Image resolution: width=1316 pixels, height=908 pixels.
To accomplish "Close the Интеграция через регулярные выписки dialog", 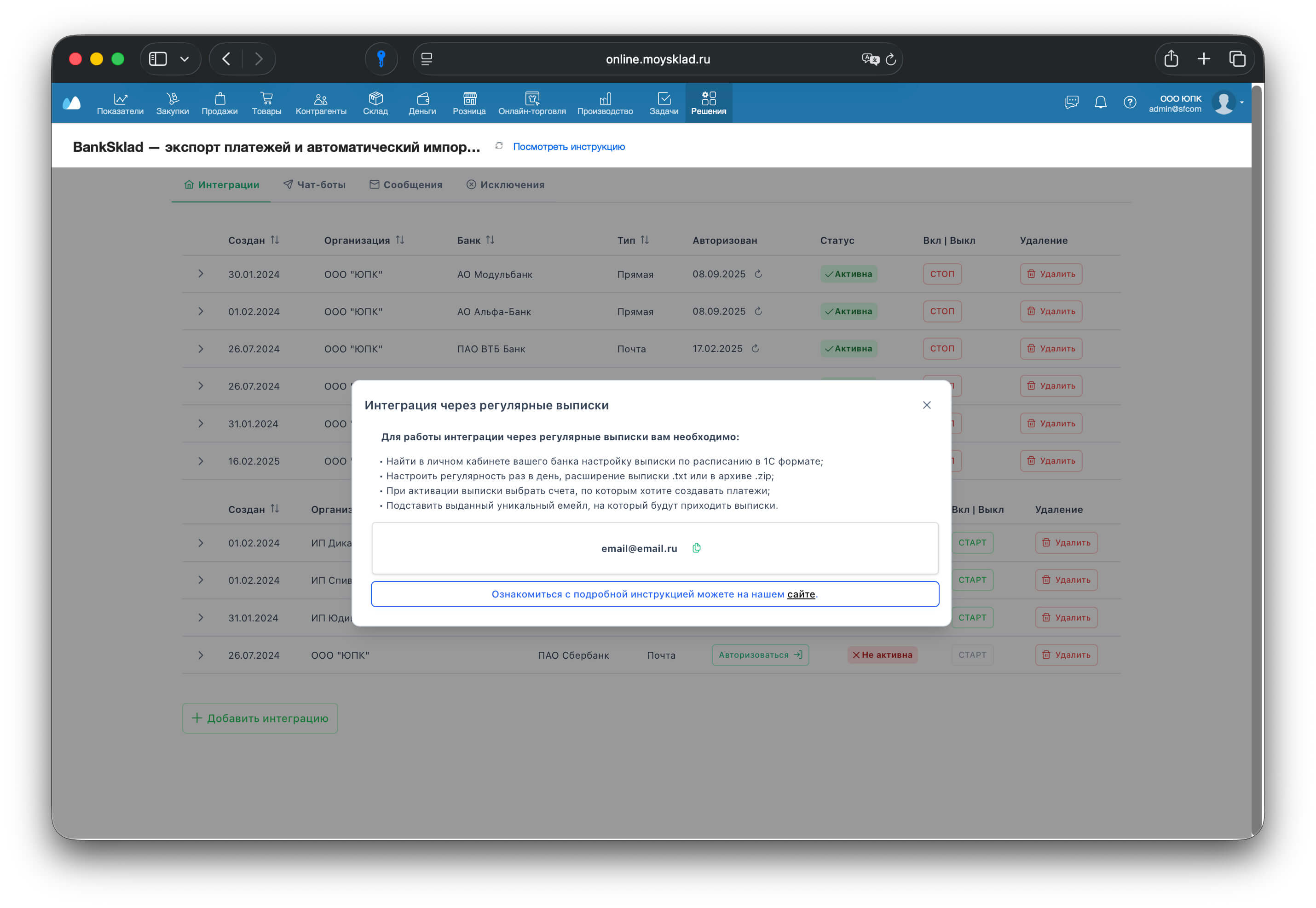I will point(927,404).
